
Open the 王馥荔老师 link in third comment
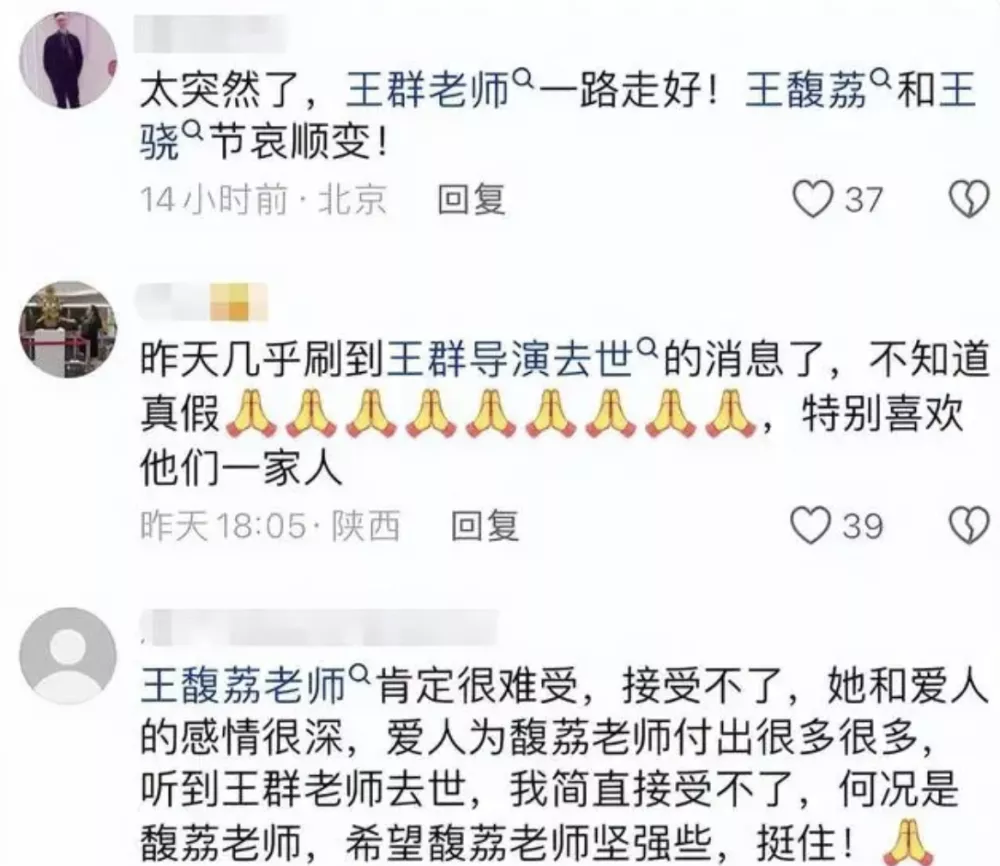pyautogui.click(x=244, y=685)
